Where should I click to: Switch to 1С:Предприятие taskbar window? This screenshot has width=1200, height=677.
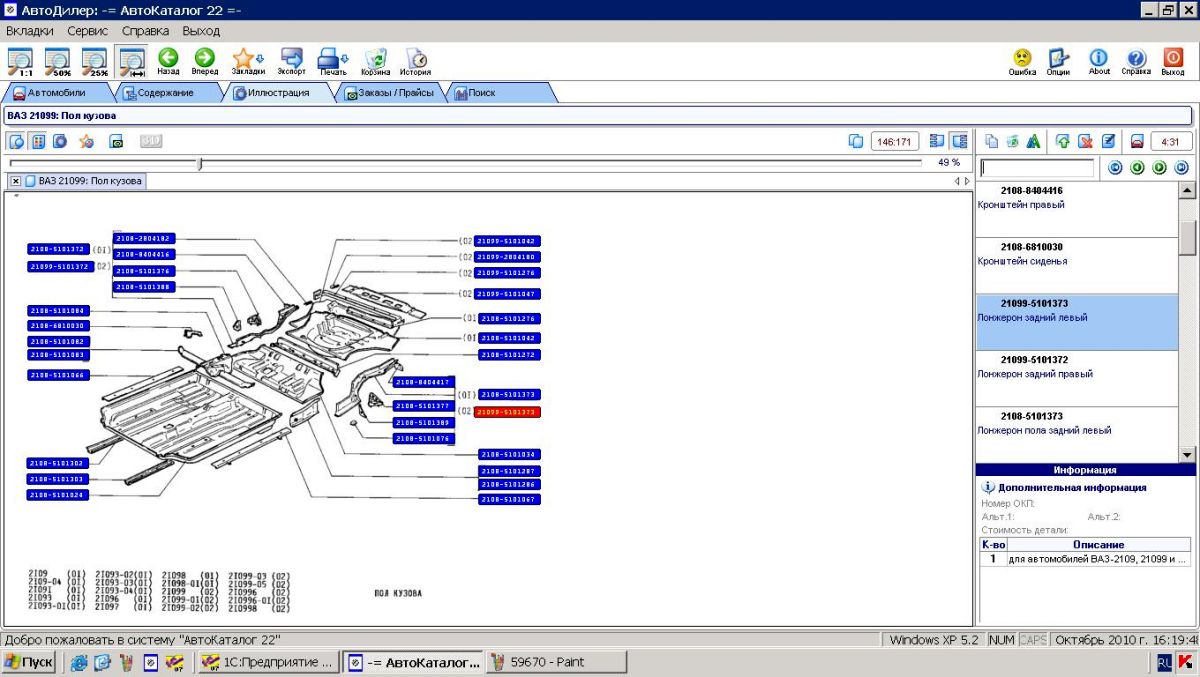tap(266, 662)
